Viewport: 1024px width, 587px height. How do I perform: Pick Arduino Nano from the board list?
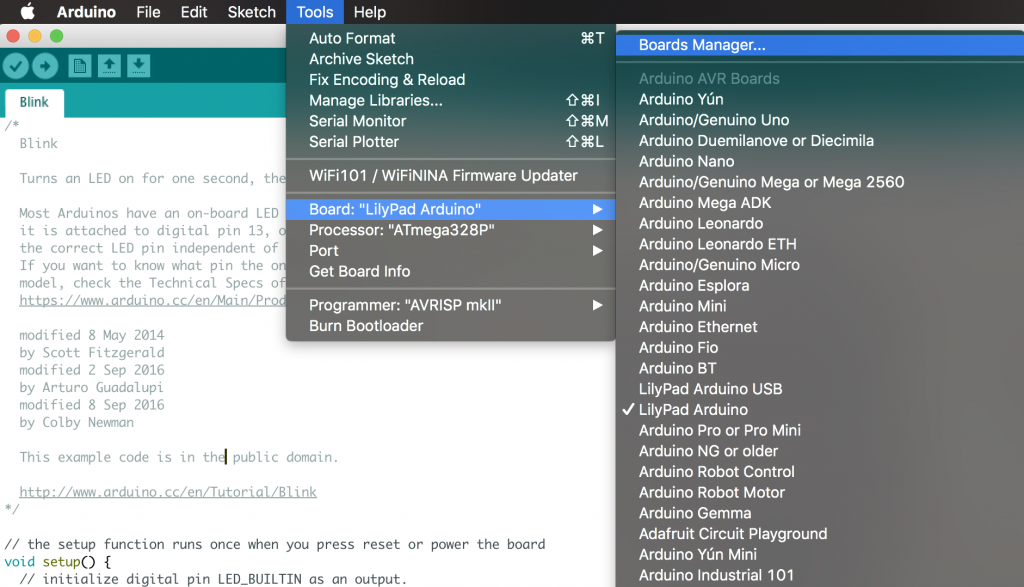coord(686,161)
